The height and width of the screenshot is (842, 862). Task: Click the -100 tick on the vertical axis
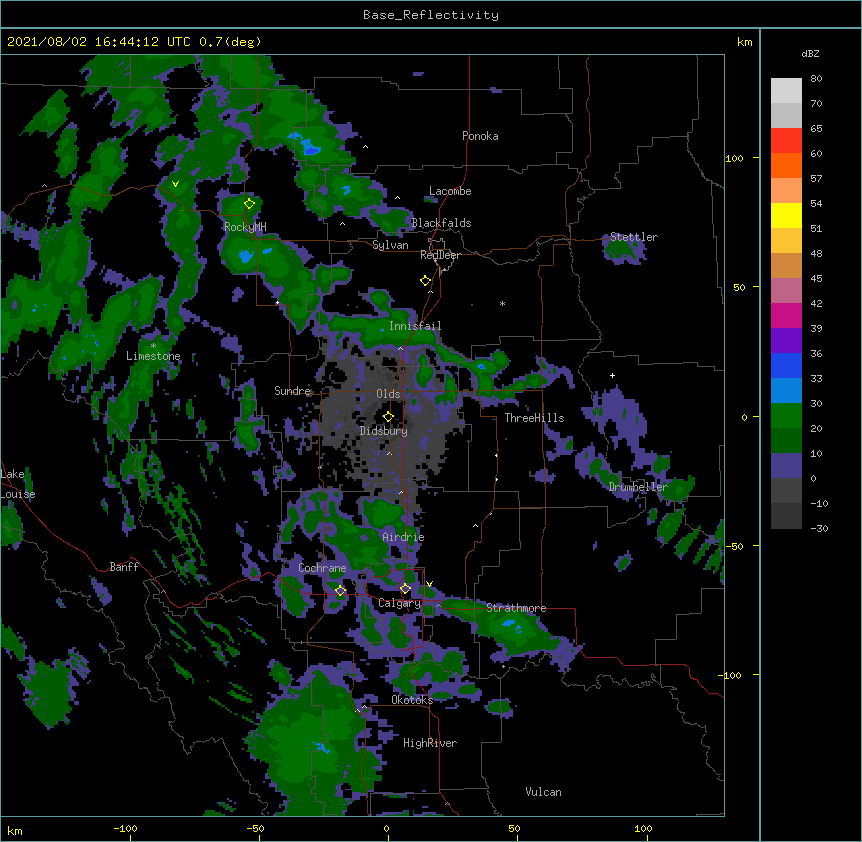click(731, 675)
